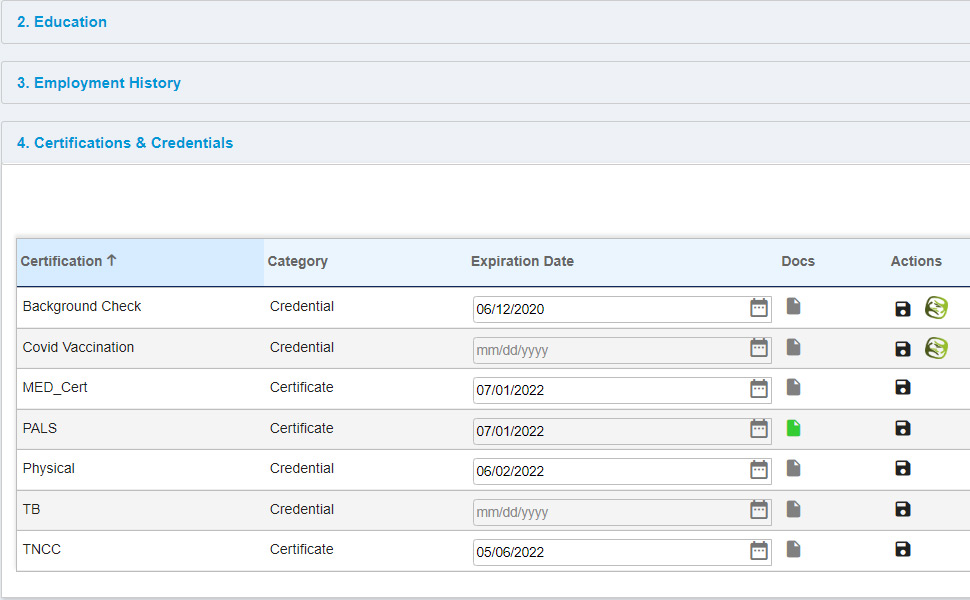
Task: Click Certificate category in PALS row
Action: (x=301, y=428)
